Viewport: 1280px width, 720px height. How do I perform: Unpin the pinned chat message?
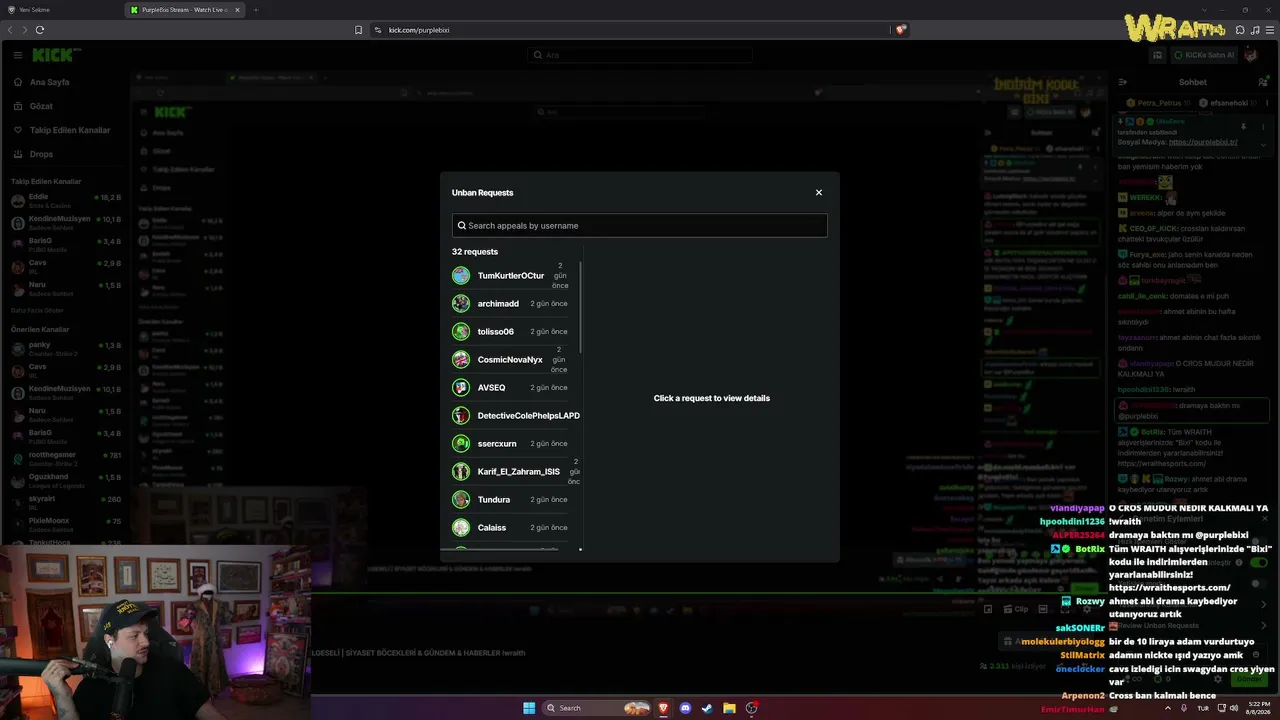click(1243, 127)
